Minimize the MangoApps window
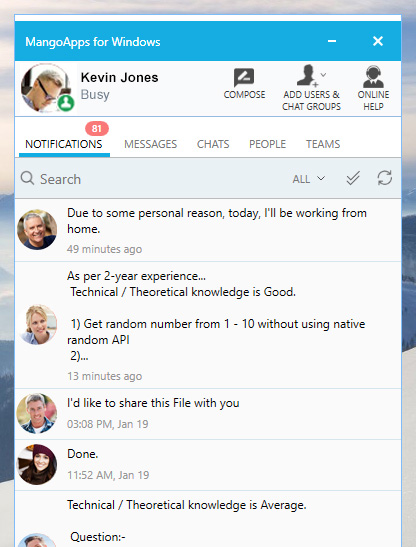The height and width of the screenshot is (547, 416). (x=332, y=41)
